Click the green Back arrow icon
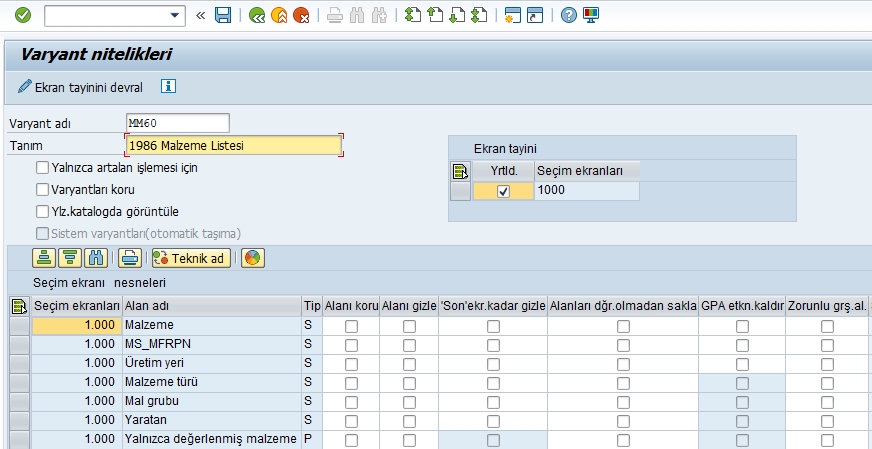872x449 pixels. point(257,15)
